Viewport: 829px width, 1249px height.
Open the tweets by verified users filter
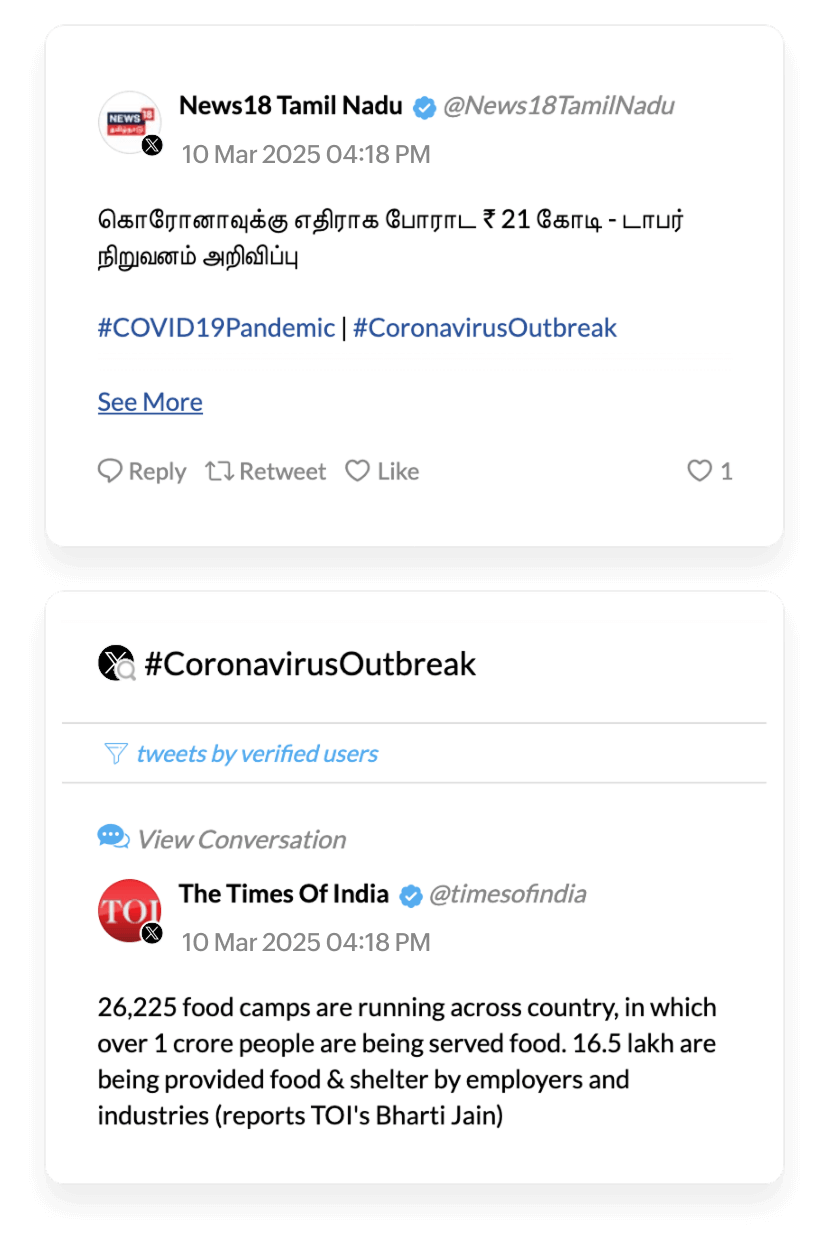[x=257, y=753]
